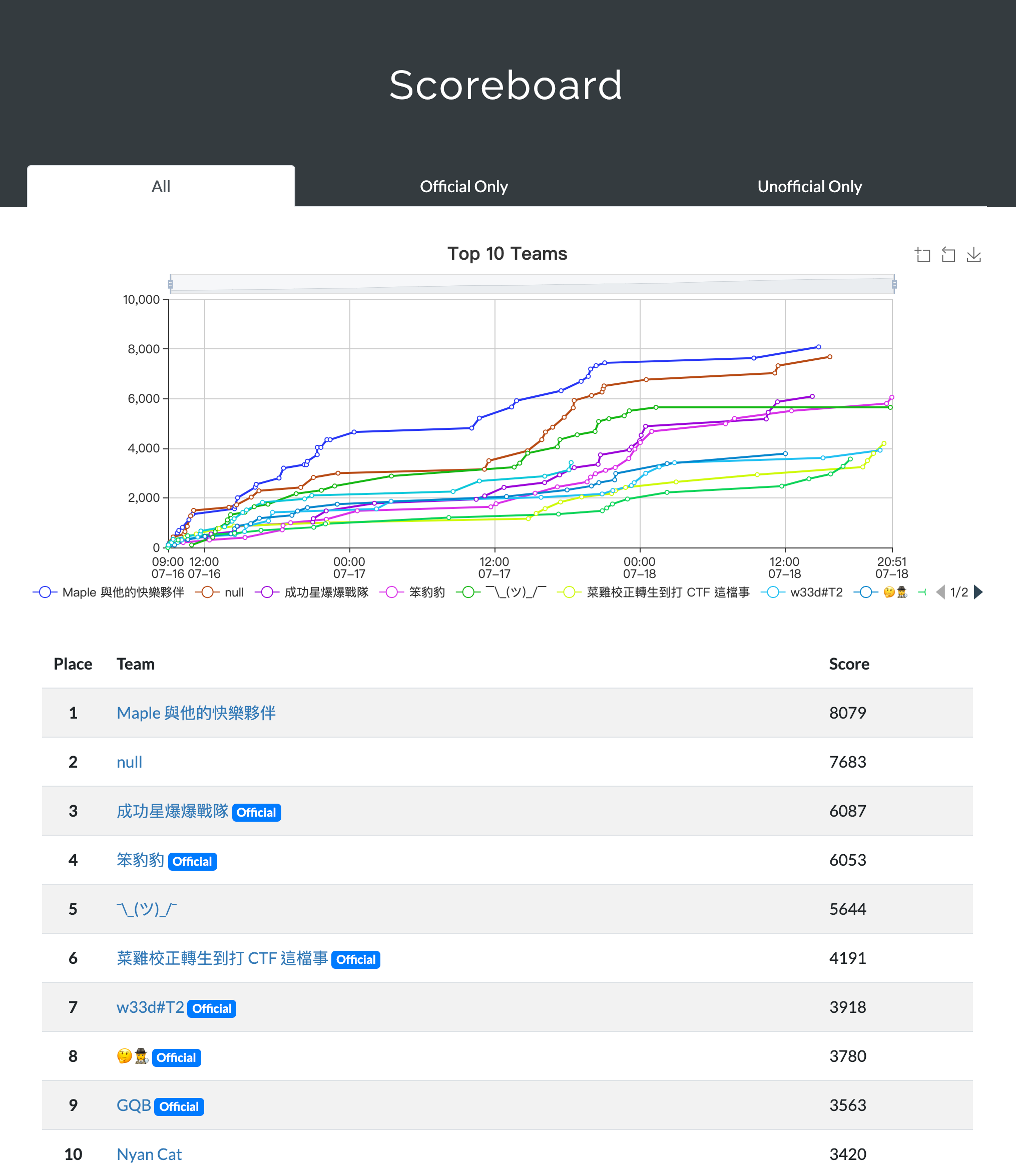Hide 菜雞校正轉生到打 CTF 這檔事 series via legend
1016x1176 pixels.
click(569, 592)
